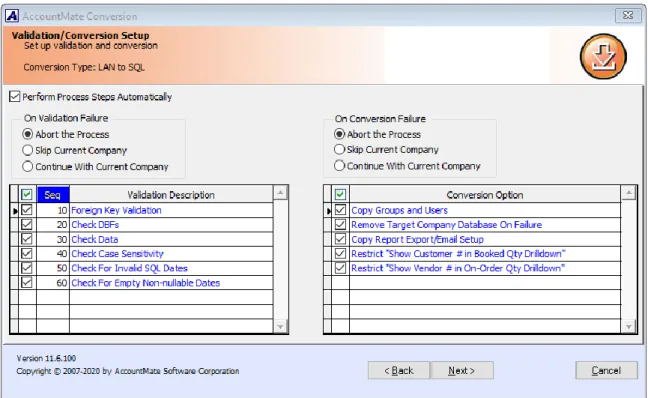648x398 pixels.
Task: Select Skip Current Company for validation failure
Action: (28, 150)
